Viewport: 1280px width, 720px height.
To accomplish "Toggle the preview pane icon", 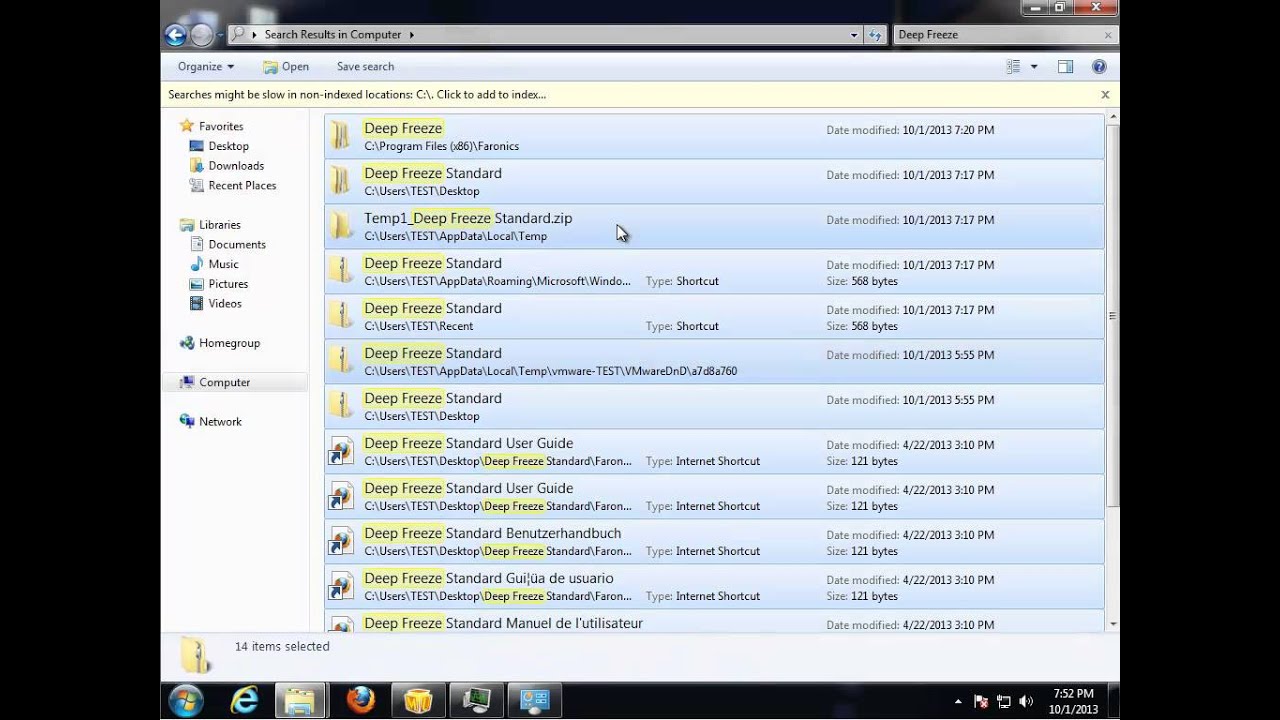I will pos(1065,67).
